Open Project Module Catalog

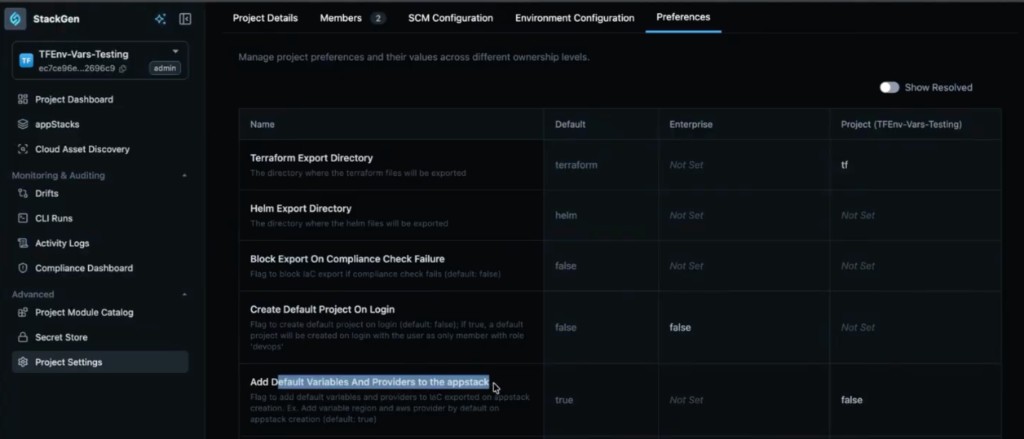click(100, 312)
